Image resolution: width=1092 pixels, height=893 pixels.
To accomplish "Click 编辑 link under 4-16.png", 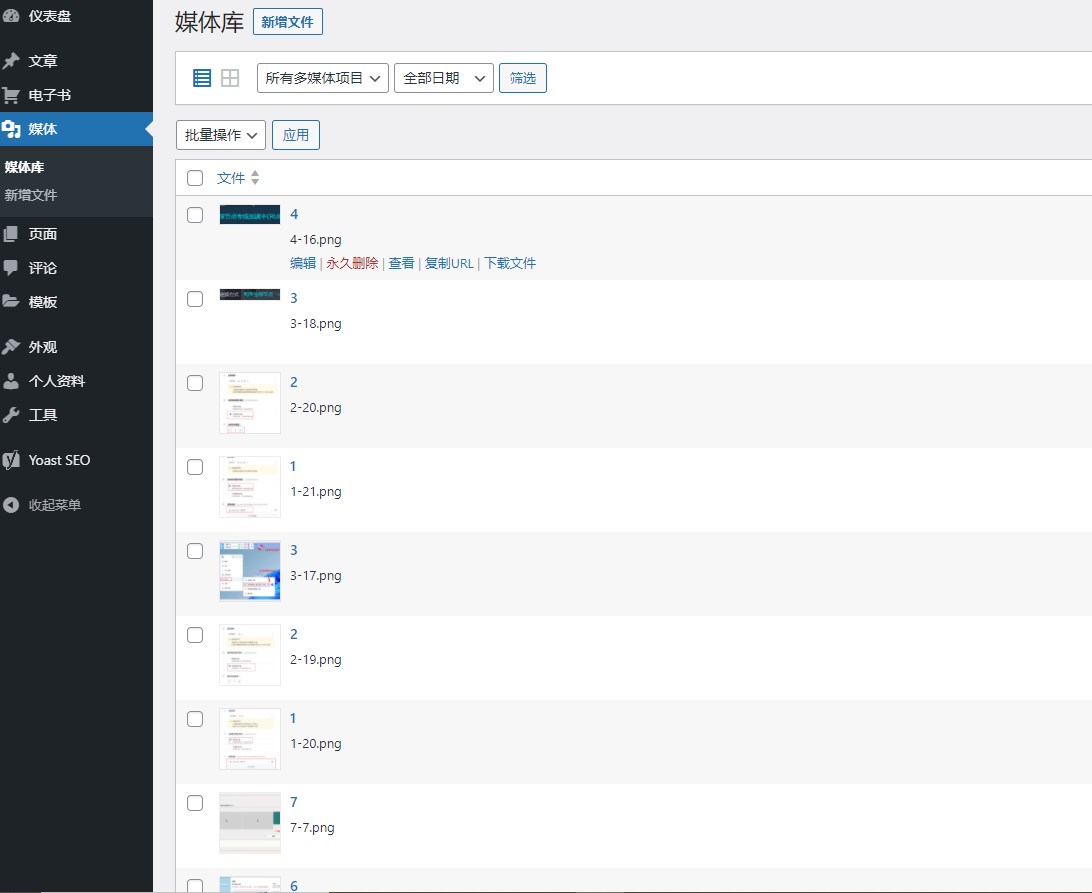I will coord(303,263).
